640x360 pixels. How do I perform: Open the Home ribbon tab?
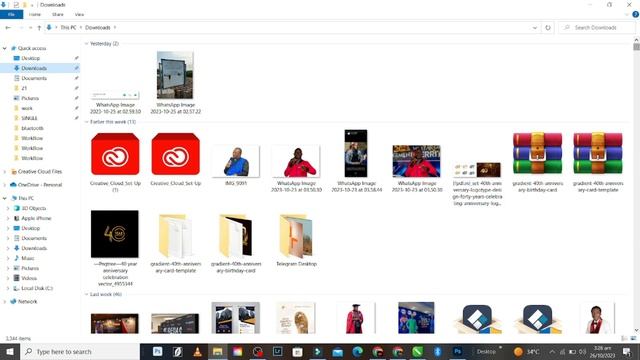35,14
